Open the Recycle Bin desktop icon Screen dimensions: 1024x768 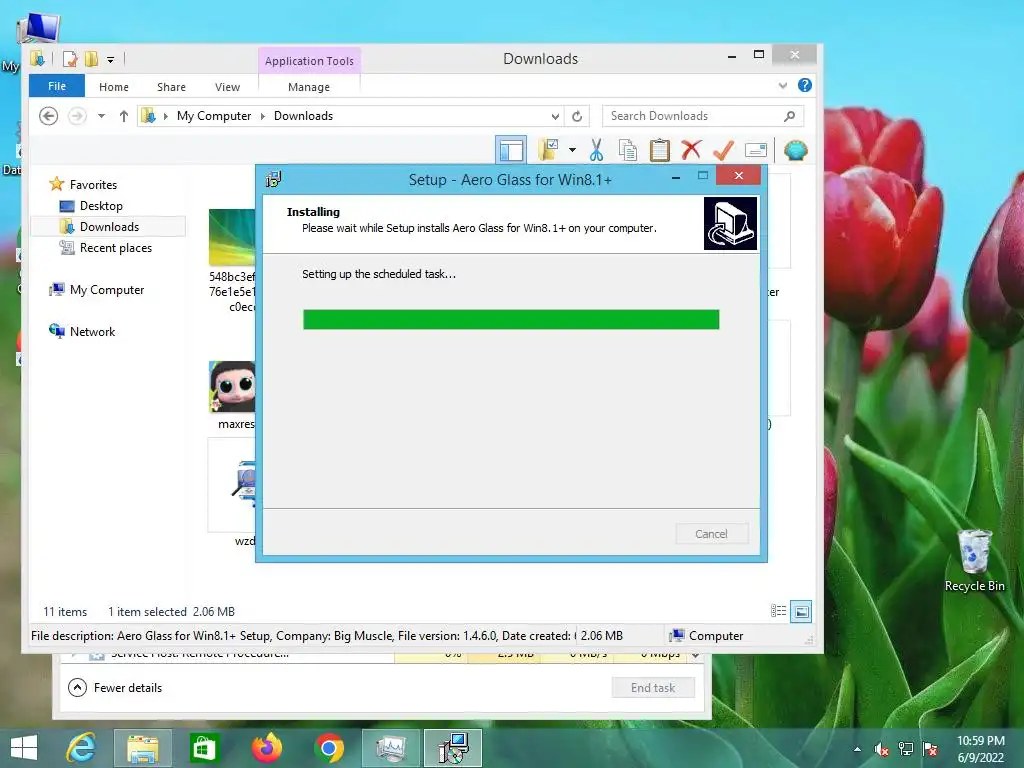tap(974, 560)
